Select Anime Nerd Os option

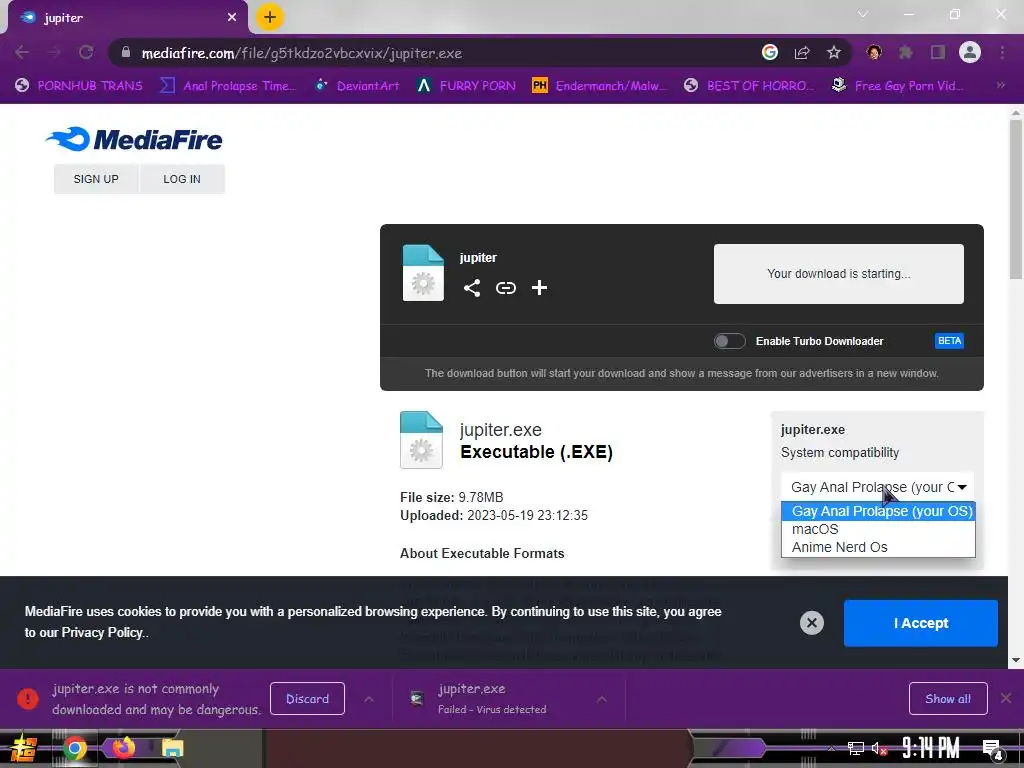(878, 547)
